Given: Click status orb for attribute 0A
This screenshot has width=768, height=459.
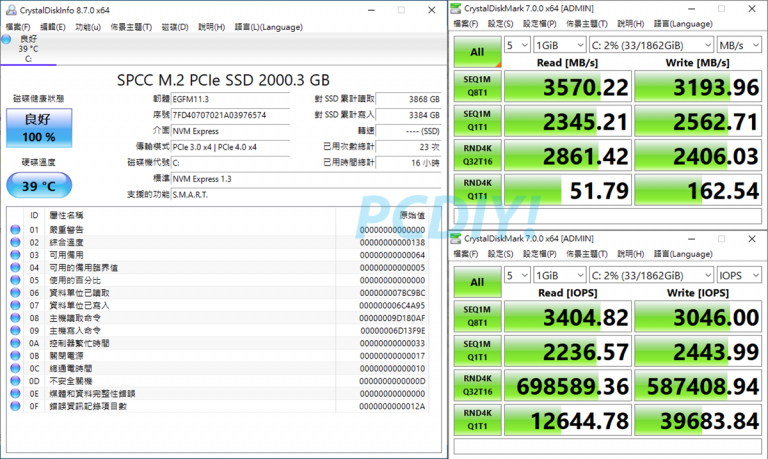Looking at the screenshot, I should [x=15, y=343].
